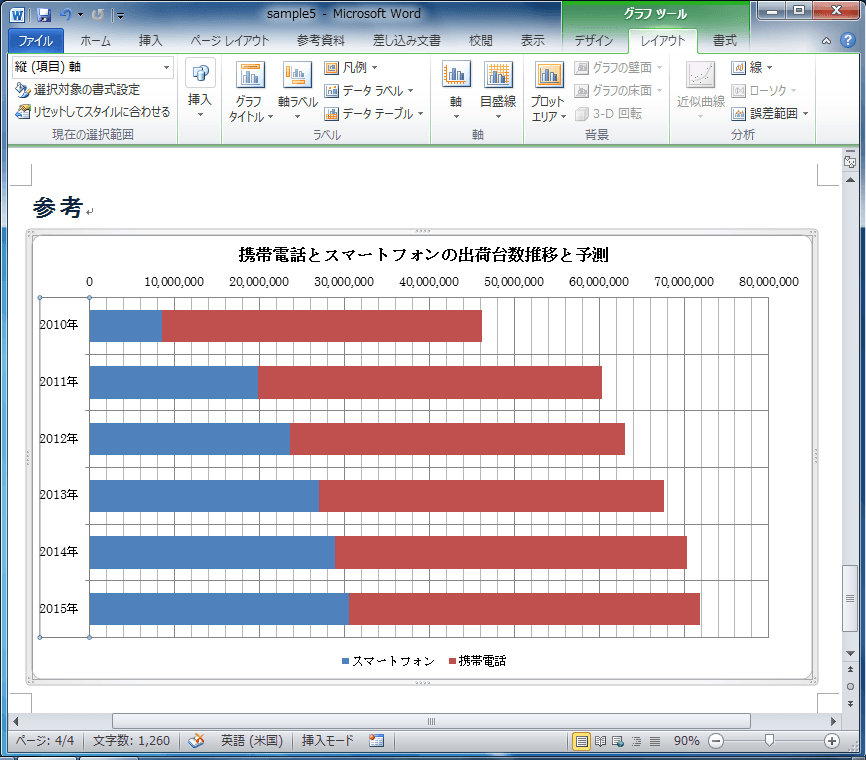This screenshot has height=760, width=866.
Task: Click the macro recording icon in status bar
Action: click(376, 741)
